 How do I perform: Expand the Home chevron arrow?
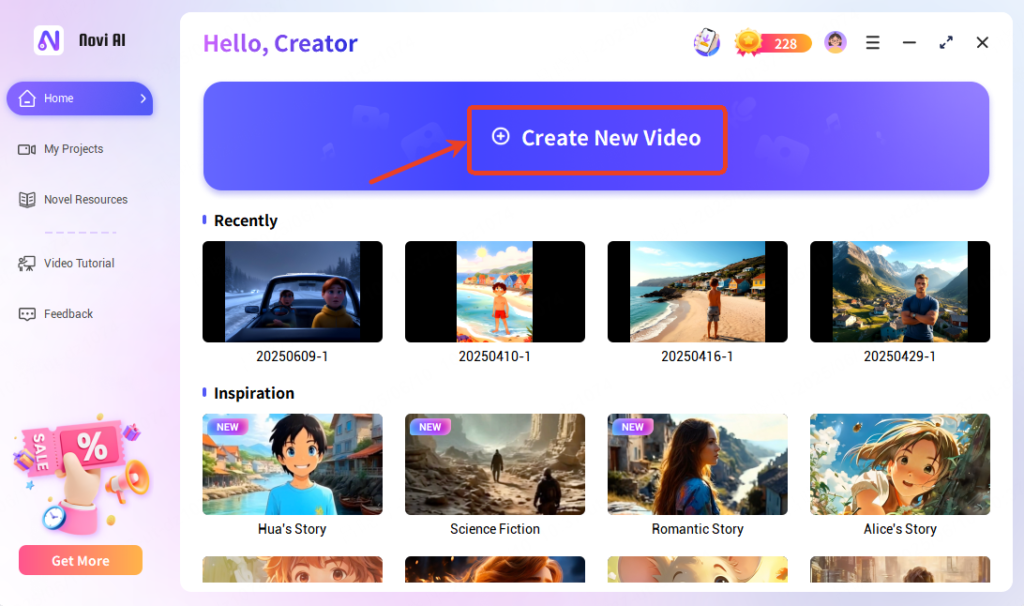(143, 98)
